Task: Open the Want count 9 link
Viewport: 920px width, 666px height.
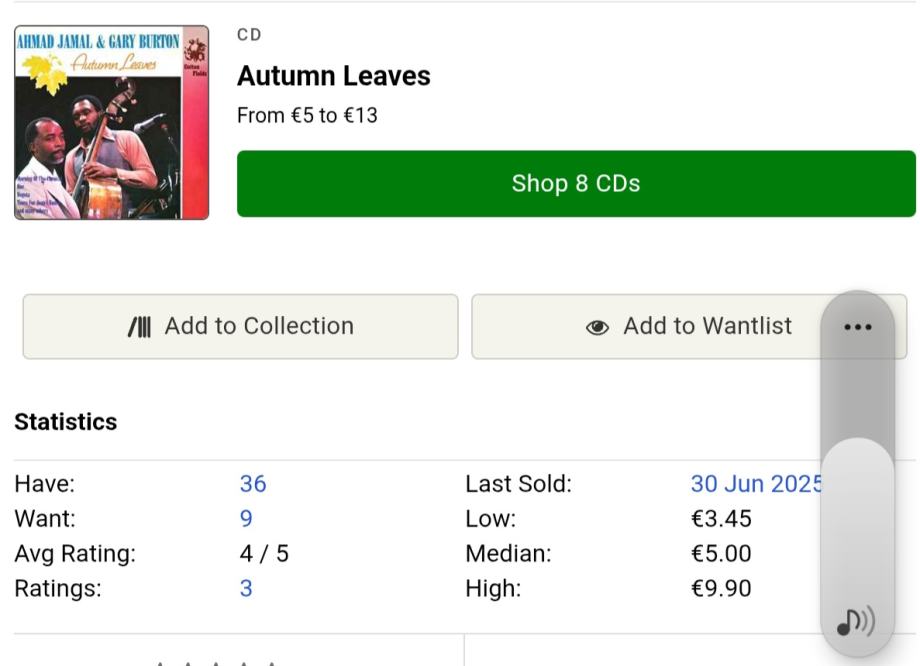Action: click(x=246, y=519)
